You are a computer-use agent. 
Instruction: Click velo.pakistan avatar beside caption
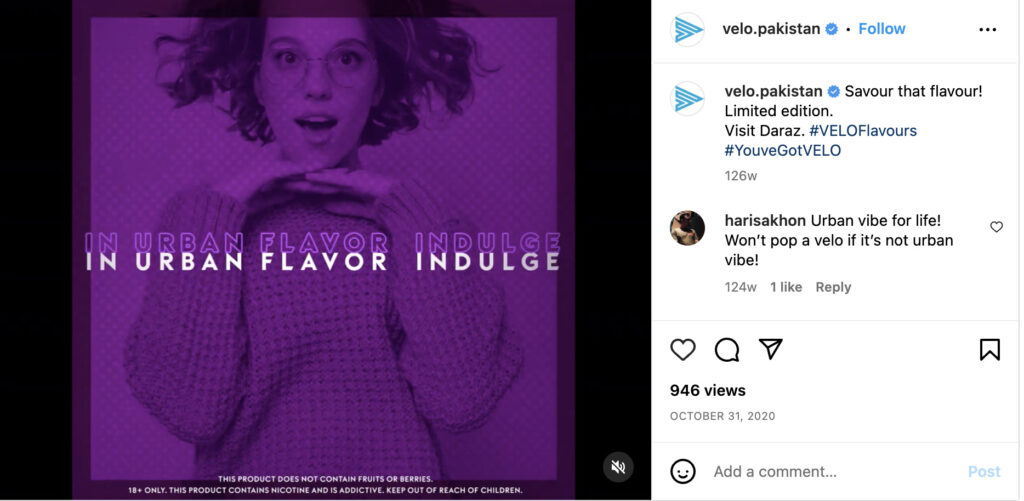(x=688, y=99)
